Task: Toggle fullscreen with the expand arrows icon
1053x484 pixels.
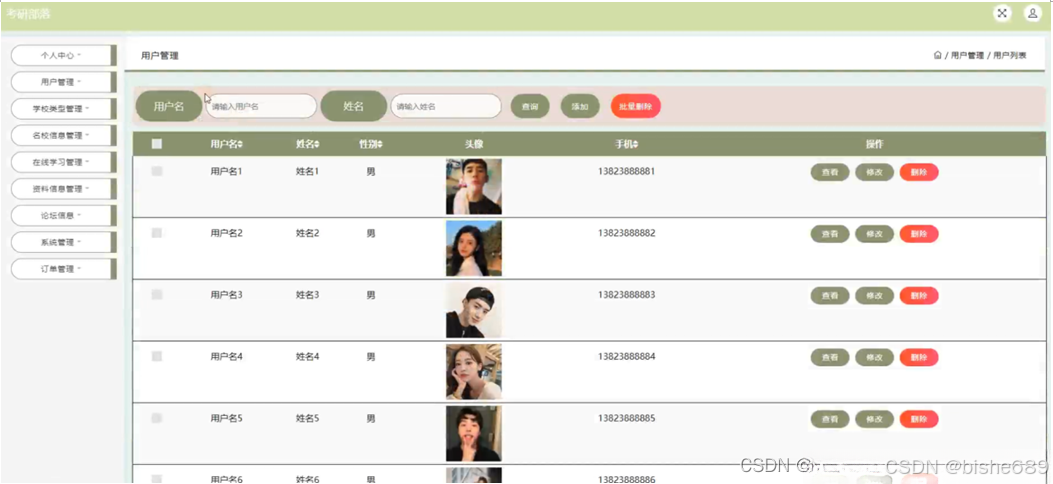Action: coord(1002,13)
